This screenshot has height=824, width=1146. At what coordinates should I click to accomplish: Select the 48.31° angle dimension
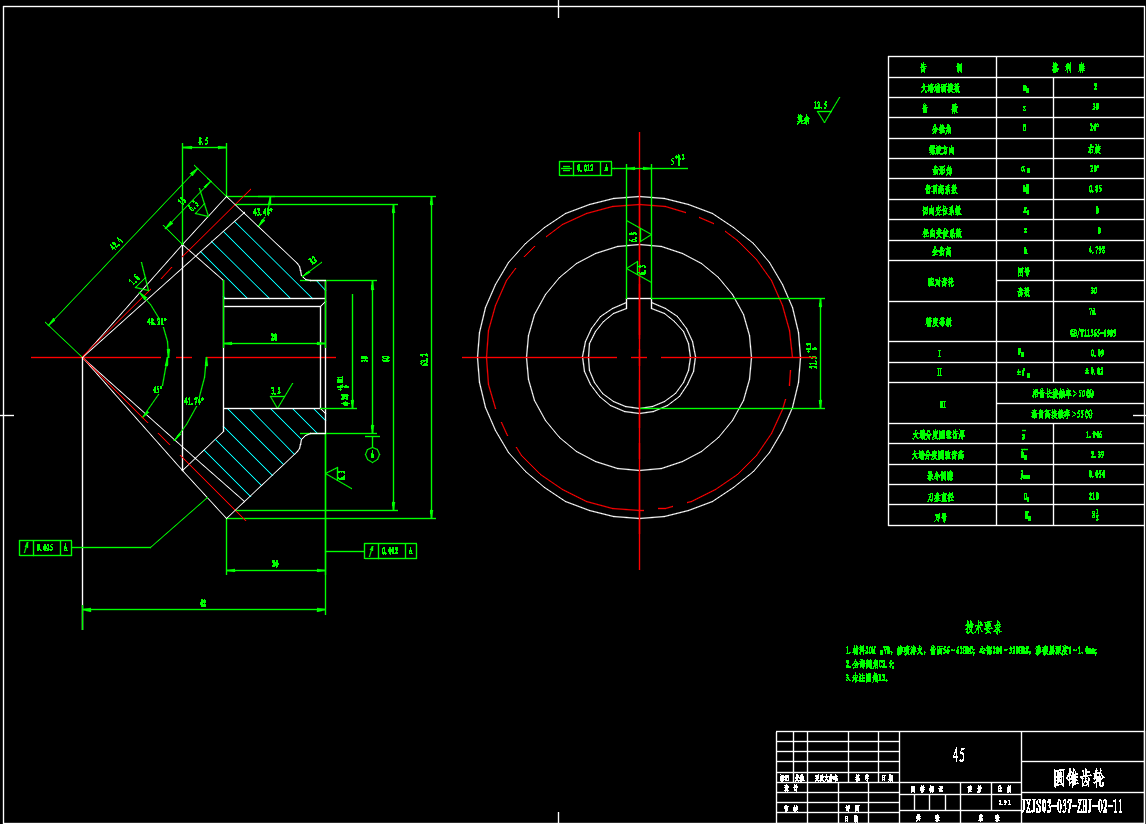(156, 322)
